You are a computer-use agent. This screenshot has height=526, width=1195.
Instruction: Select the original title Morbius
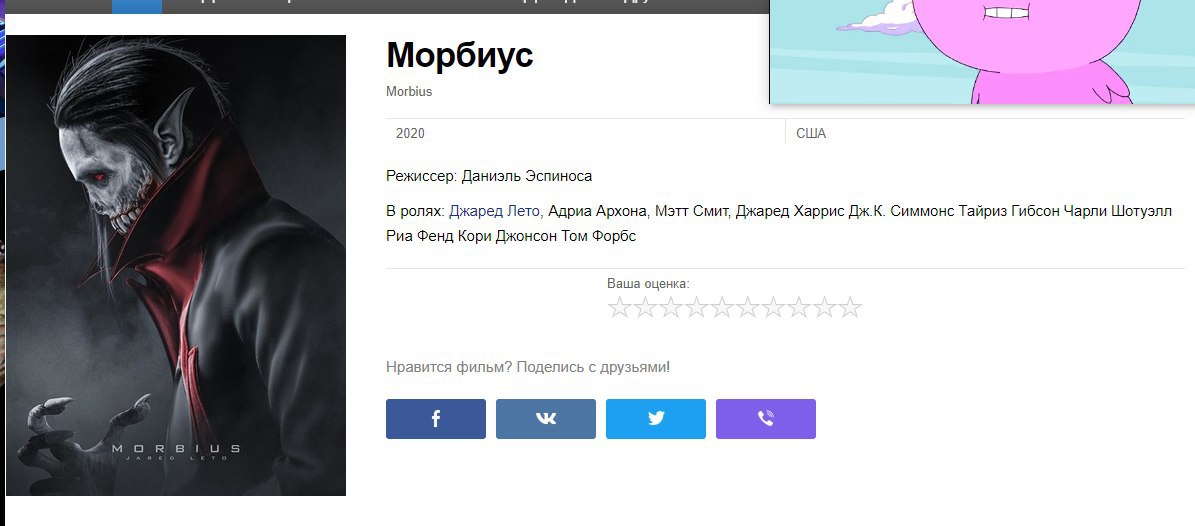click(409, 91)
